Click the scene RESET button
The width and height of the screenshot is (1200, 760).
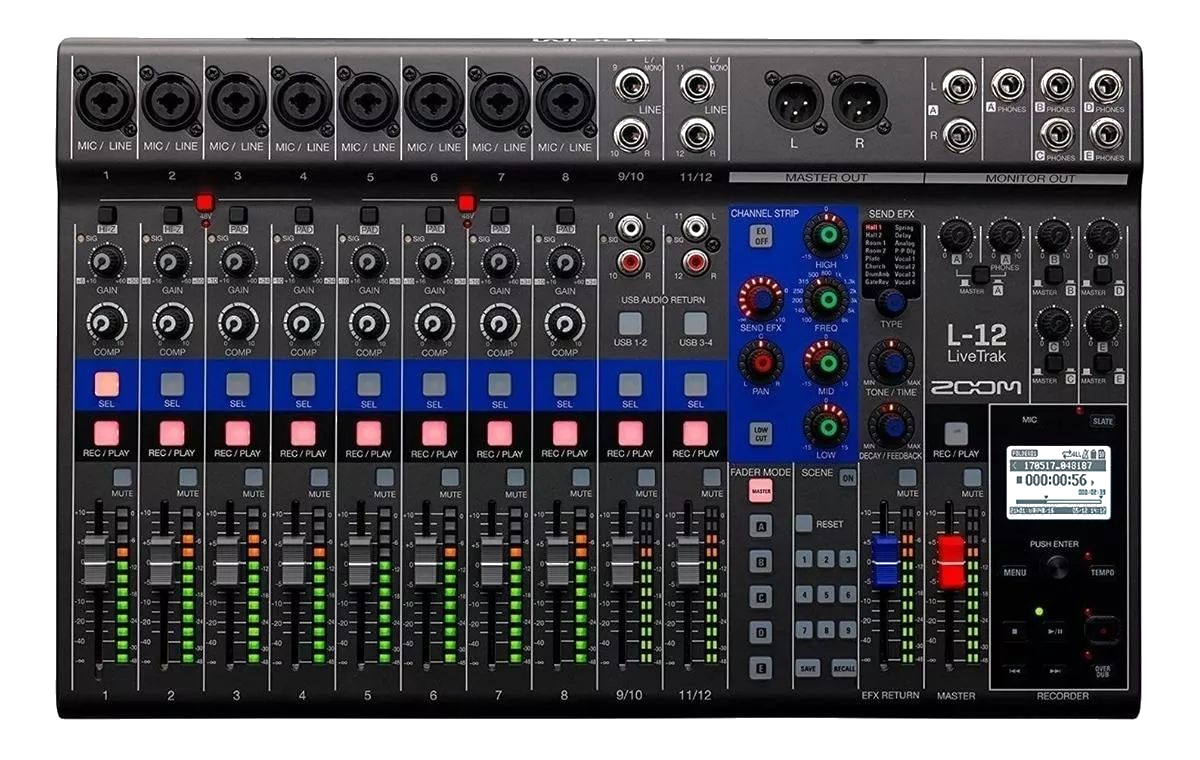click(804, 523)
